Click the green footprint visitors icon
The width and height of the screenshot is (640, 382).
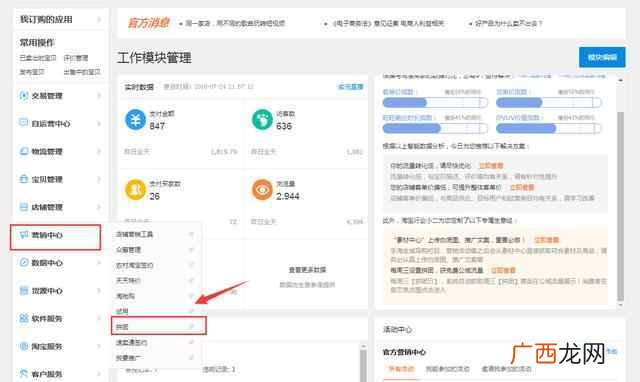coord(262,120)
